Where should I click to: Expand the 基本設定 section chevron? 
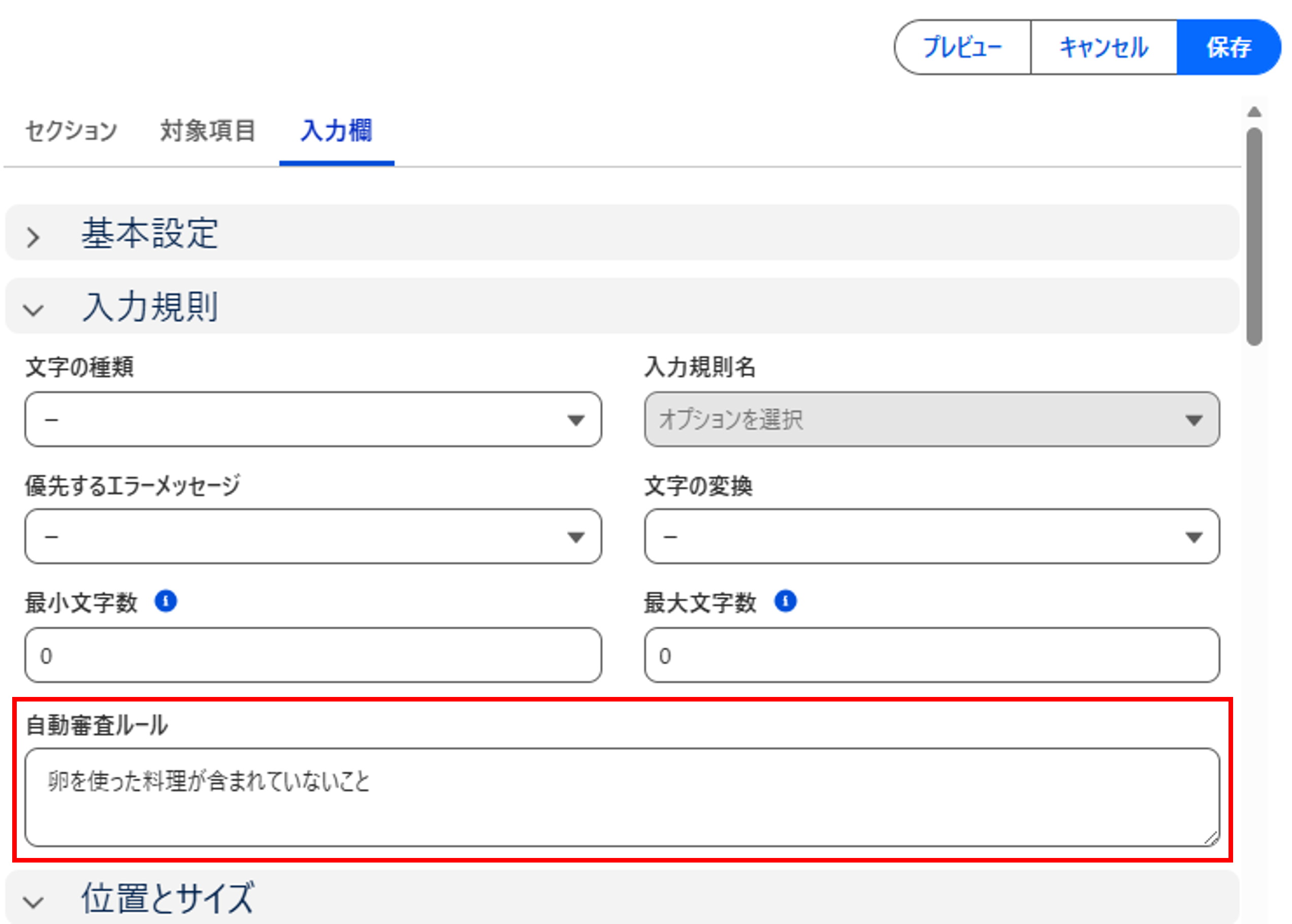[x=33, y=237]
